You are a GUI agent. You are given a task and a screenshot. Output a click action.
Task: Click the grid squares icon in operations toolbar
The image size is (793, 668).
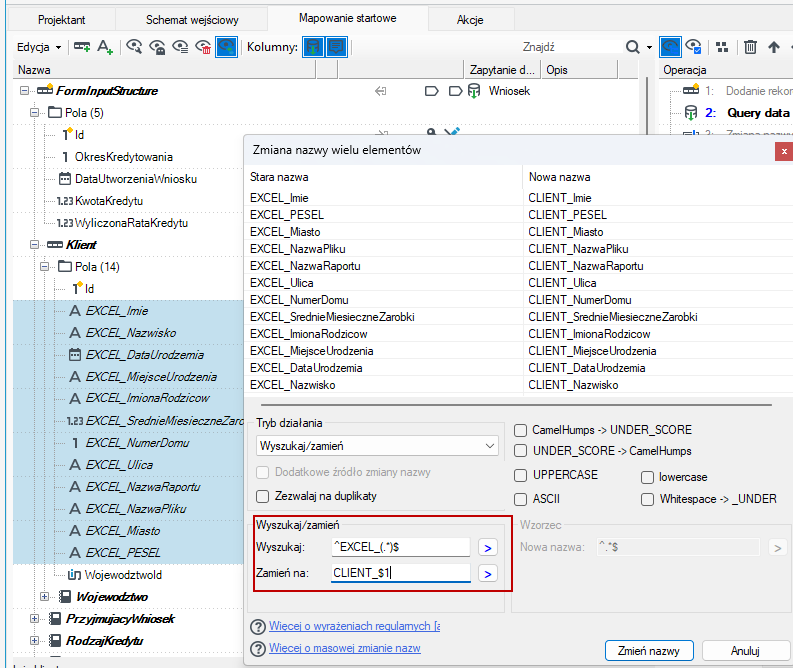point(722,47)
